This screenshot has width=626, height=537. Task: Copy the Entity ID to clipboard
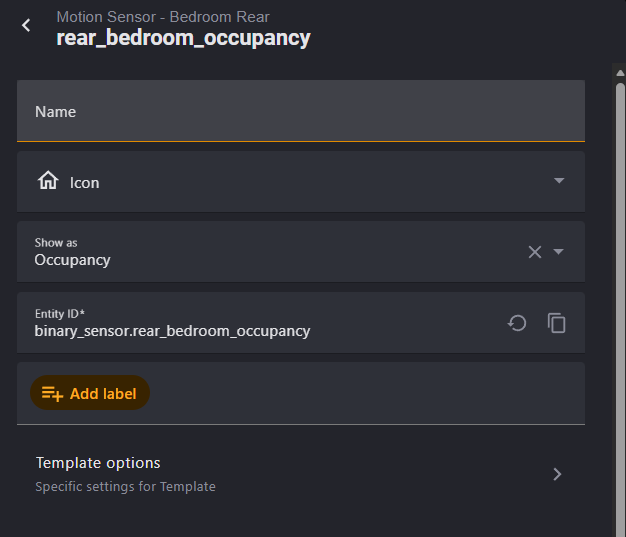coord(557,323)
